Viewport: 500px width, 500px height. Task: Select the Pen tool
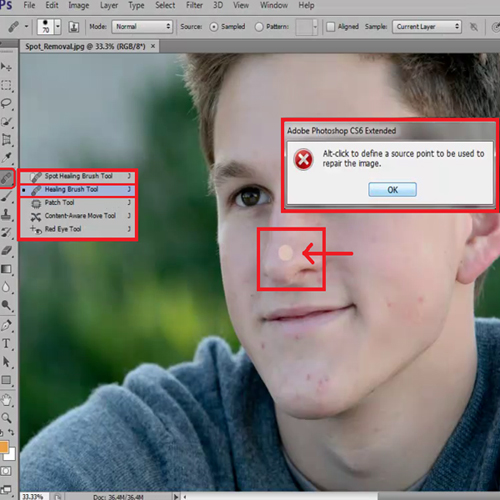(6, 325)
